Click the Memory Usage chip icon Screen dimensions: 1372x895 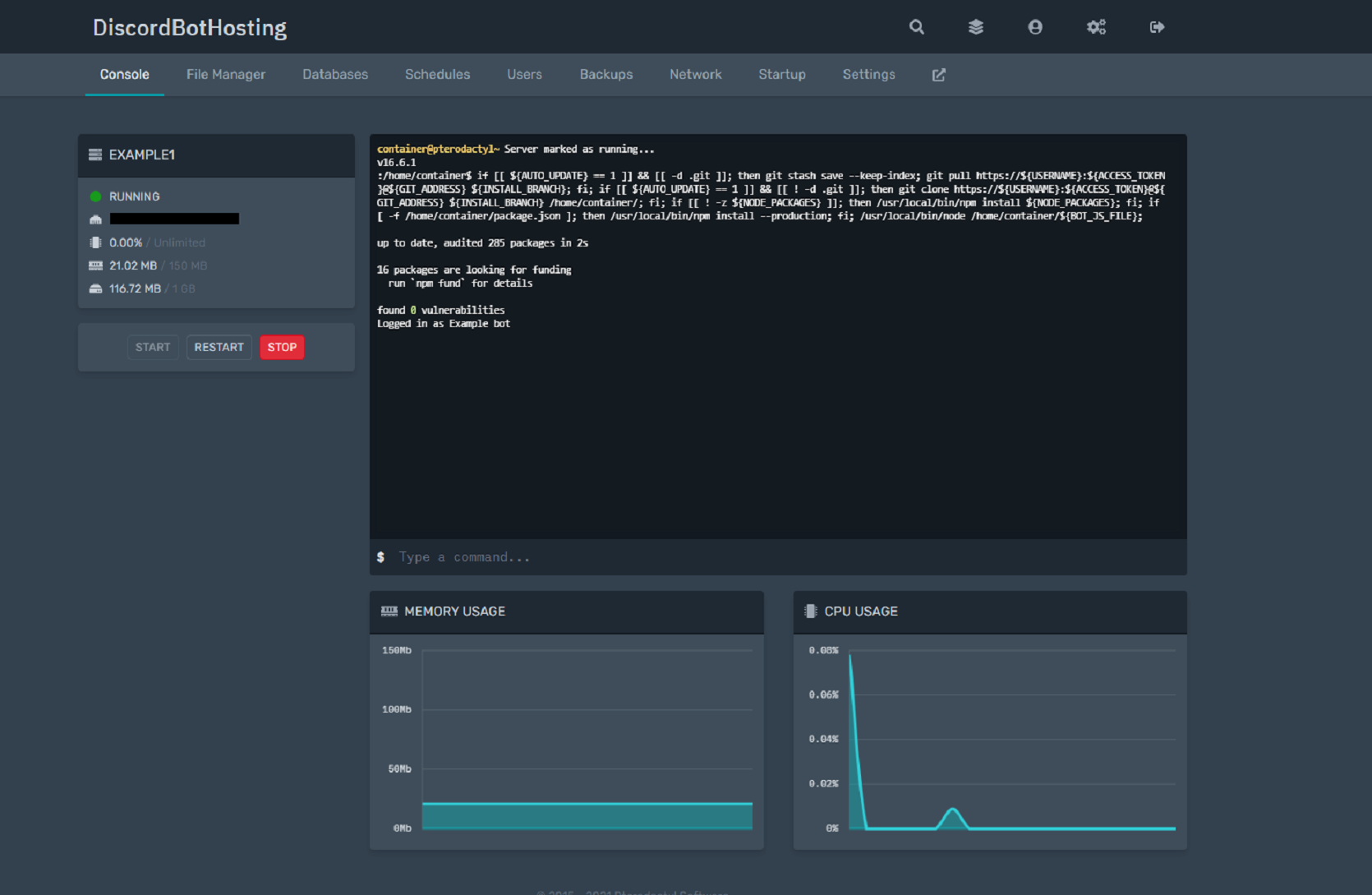tap(389, 611)
